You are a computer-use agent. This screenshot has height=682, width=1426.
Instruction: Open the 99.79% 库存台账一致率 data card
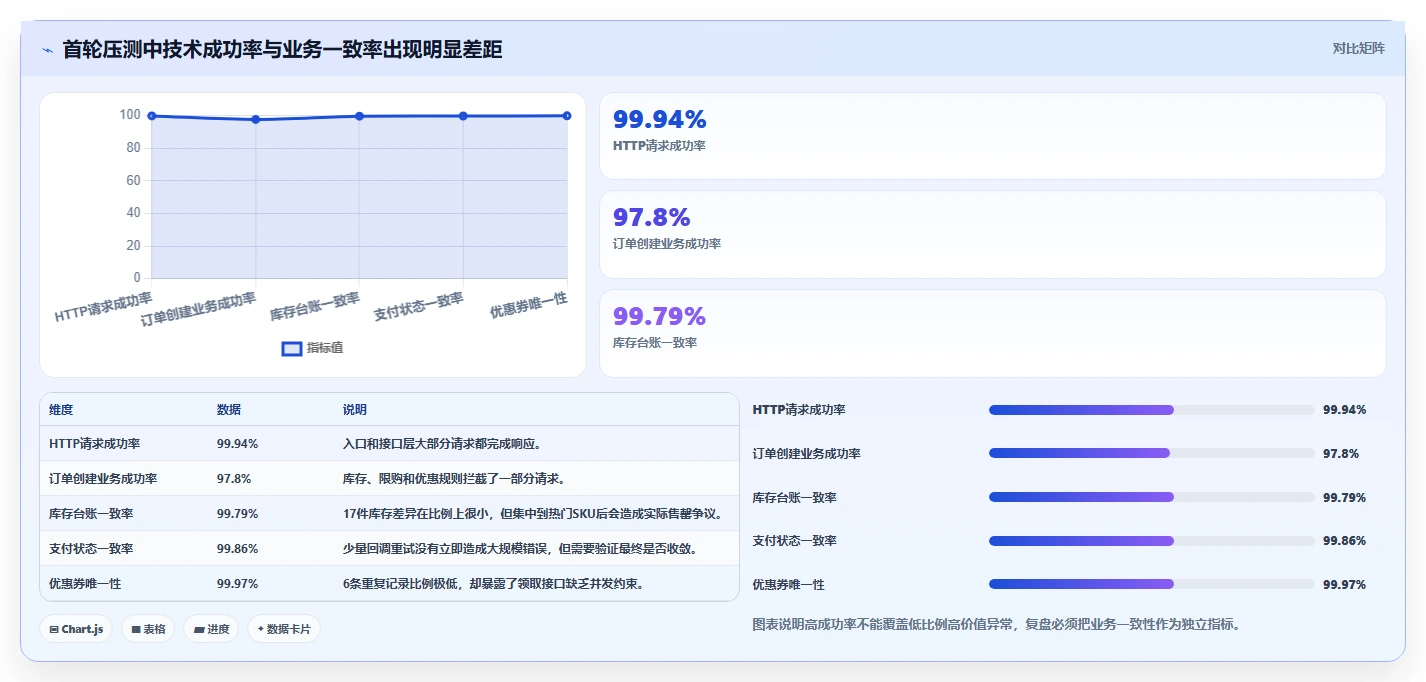click(992, 333)
